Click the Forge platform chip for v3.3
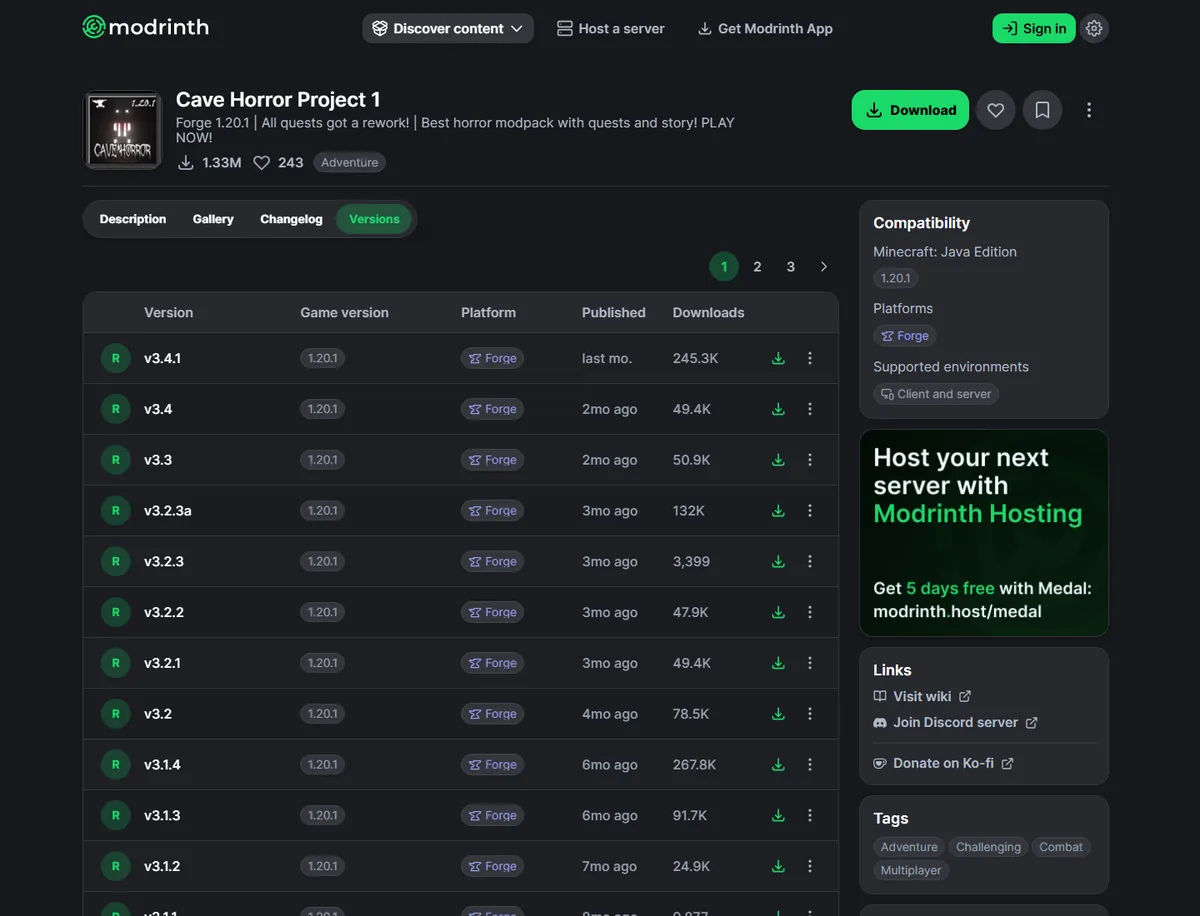The width and height of the screenshot is (1200, 916). point(492,460)
